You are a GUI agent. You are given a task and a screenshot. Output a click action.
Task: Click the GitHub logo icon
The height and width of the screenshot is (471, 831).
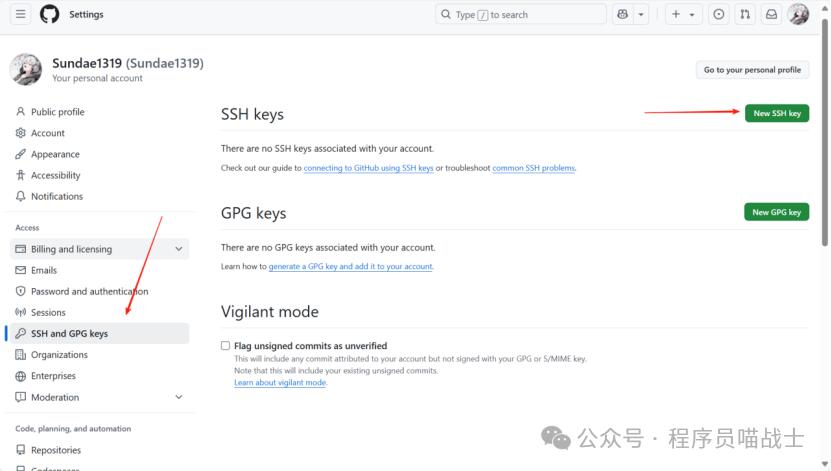(49, 15)
